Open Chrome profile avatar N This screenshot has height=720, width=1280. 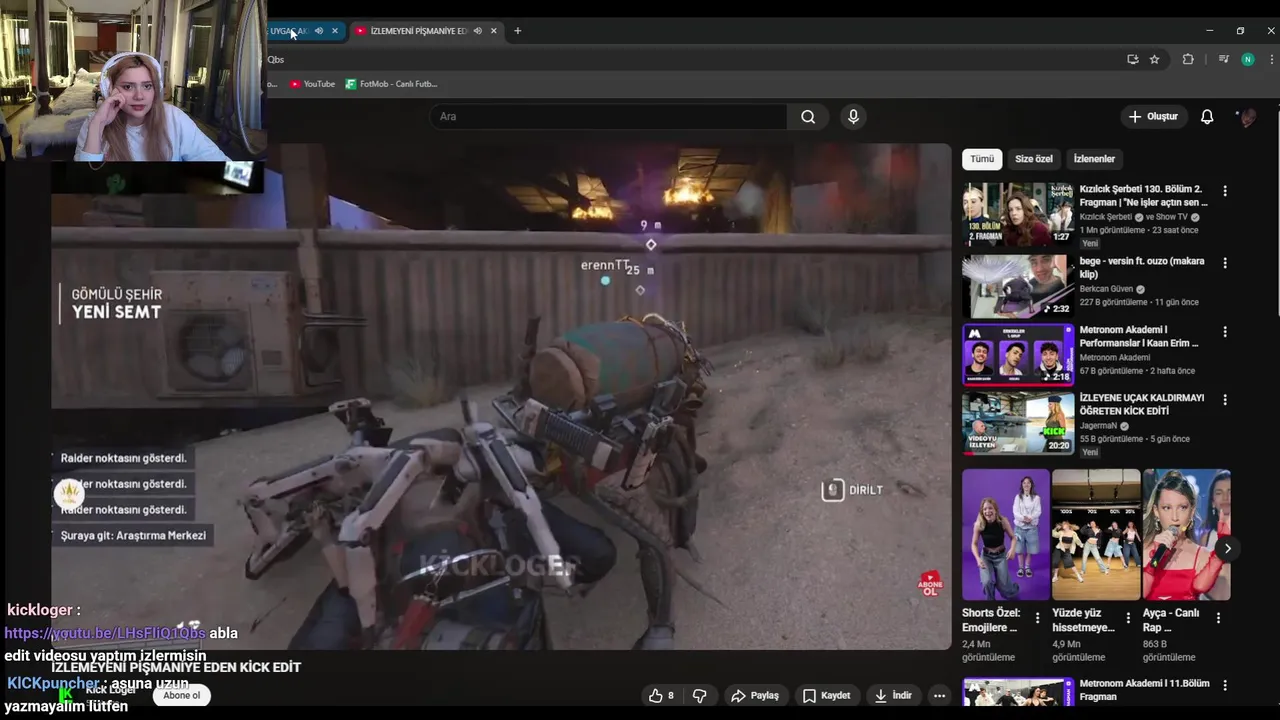pos(1247,59)
